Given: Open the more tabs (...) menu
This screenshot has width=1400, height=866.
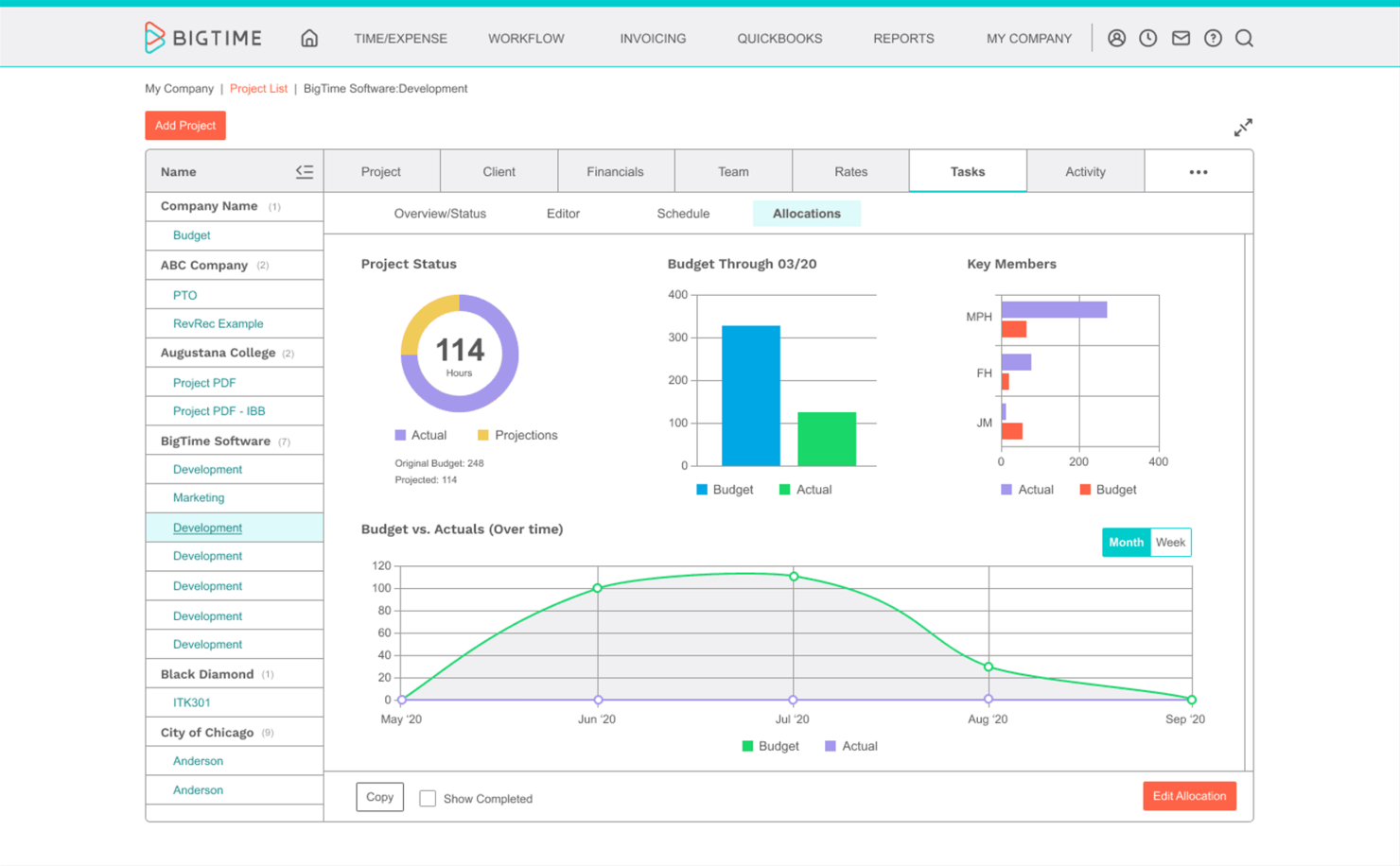Looking at the screenshot, I should tap(1199, 171).
